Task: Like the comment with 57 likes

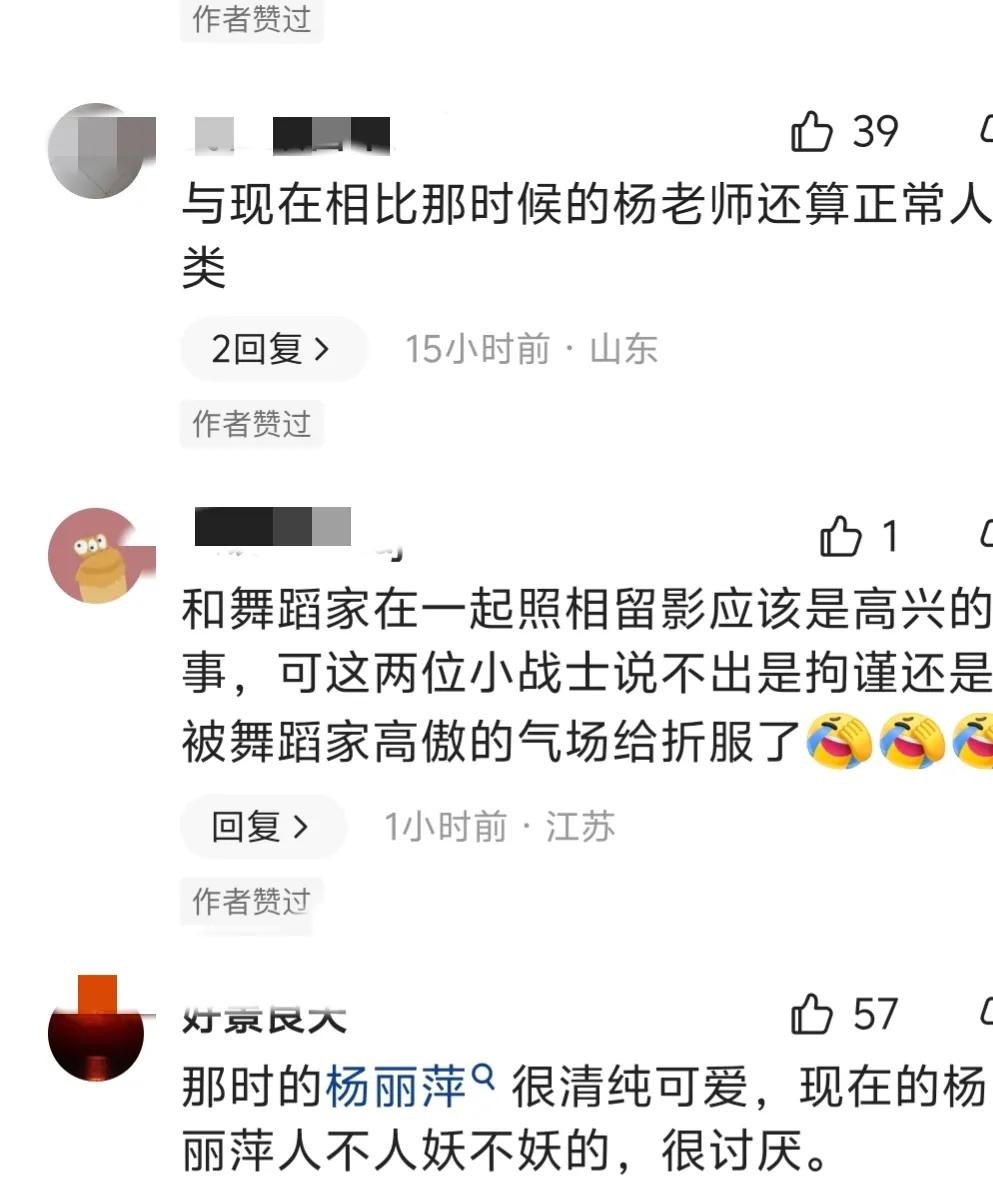Action: pyautogui.click(x=811, y=1014)
